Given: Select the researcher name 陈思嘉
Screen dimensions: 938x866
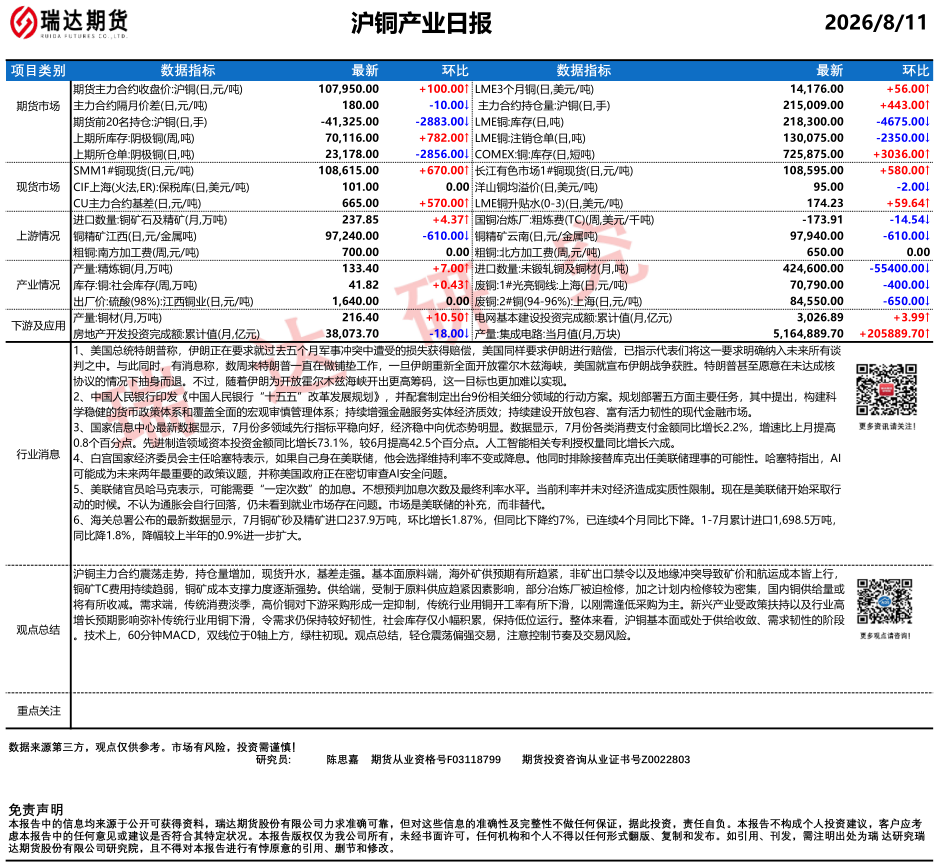Looking at the screenshot, I should (342, 760).
